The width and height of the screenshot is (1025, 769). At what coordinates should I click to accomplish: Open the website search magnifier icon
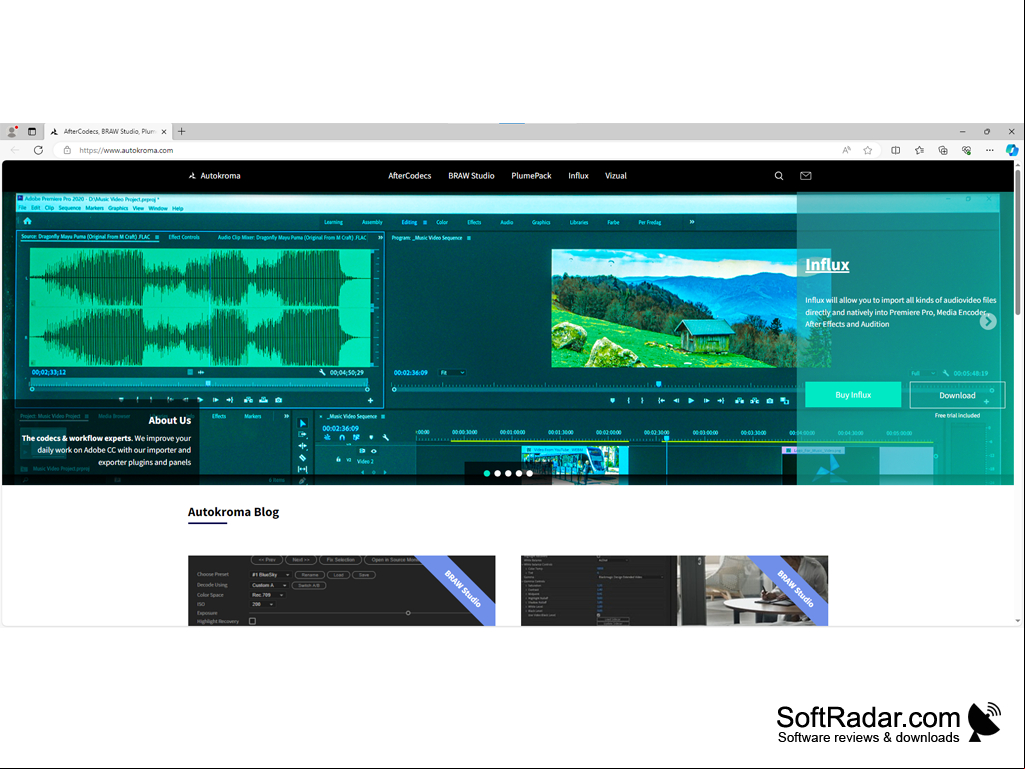point(779,176)
